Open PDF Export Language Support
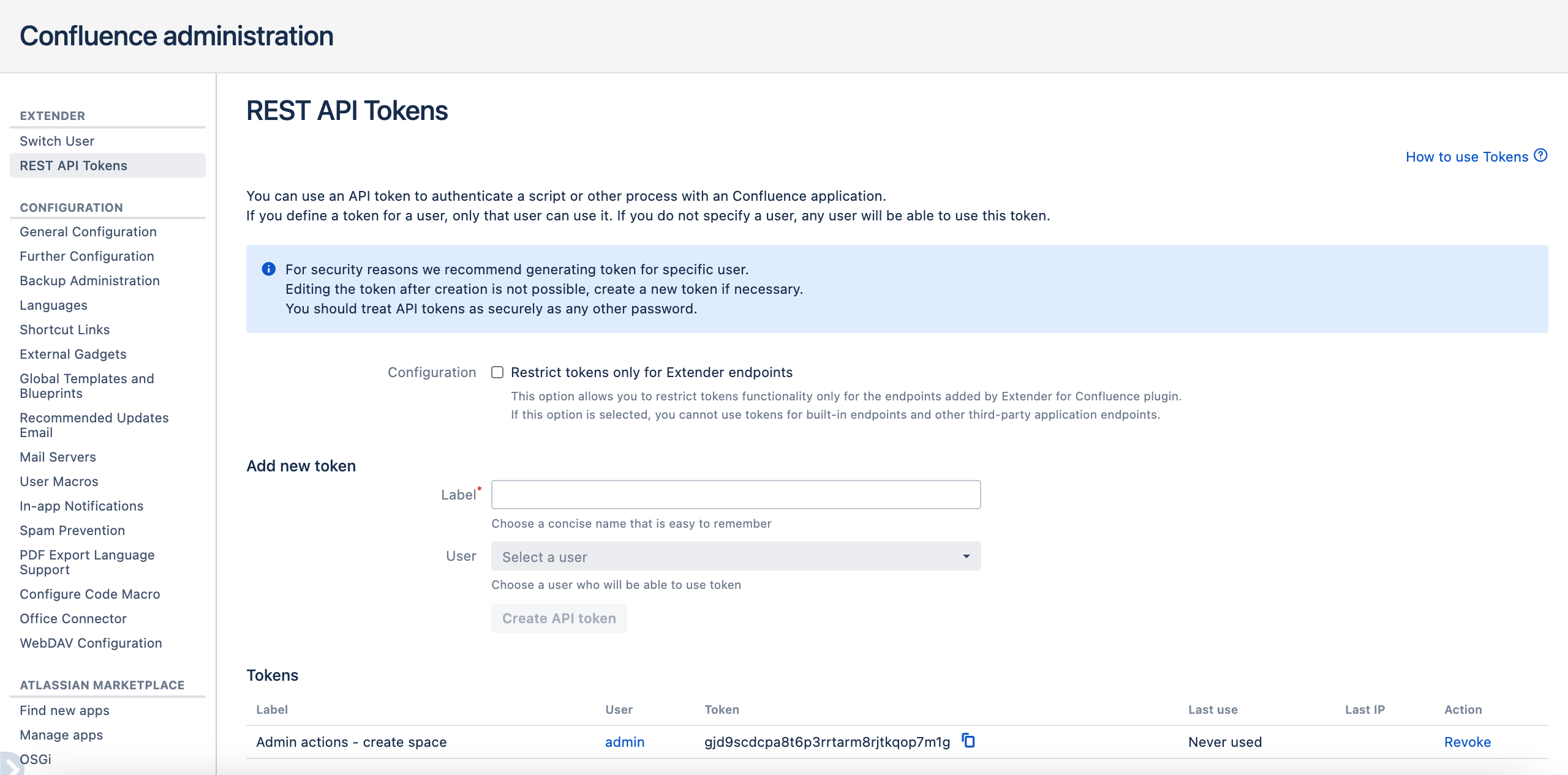This screenshot has width=1568, height=775. click(87, 562)
